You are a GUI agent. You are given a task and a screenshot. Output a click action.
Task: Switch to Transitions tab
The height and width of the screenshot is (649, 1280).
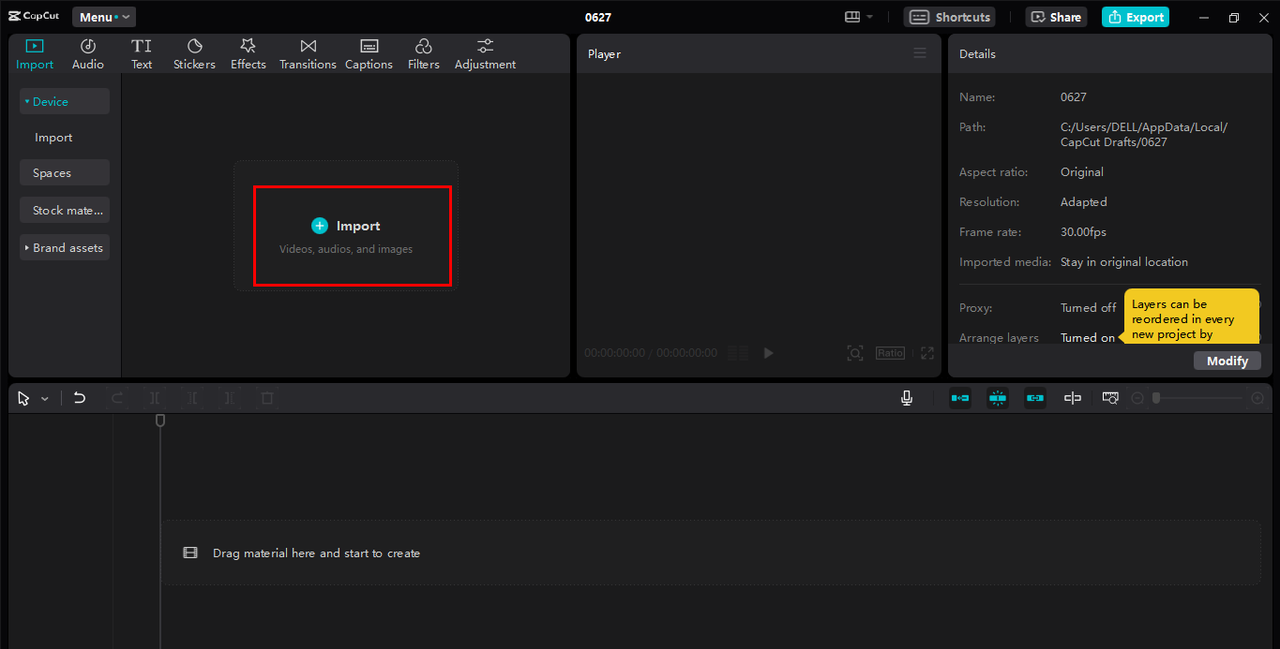pos(308,54)
